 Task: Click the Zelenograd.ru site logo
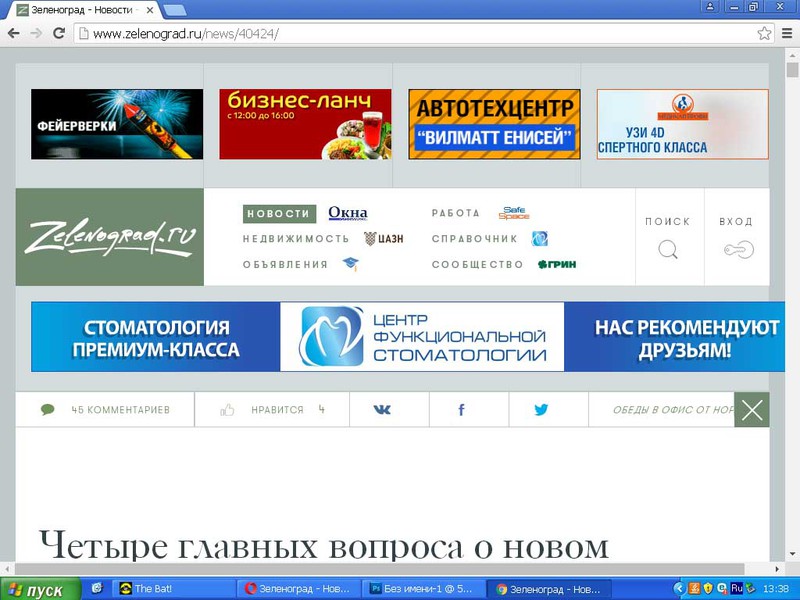pos(110,238)
